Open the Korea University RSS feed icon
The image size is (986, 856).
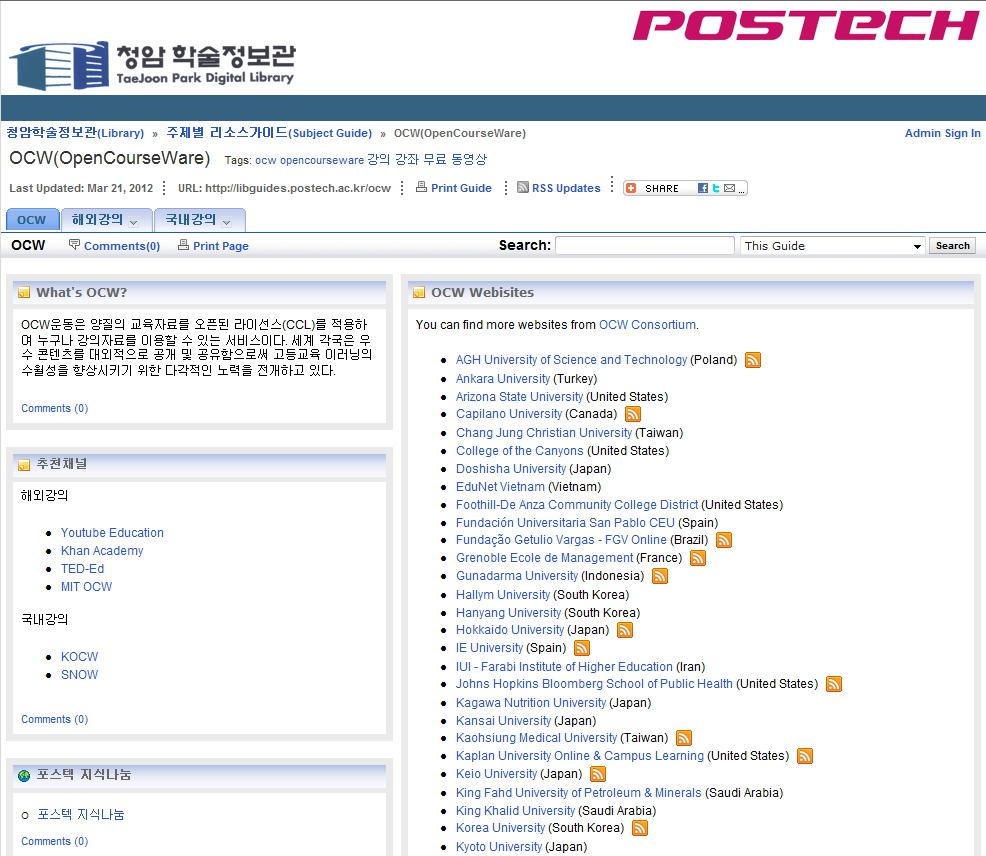click(x=640, y=828)
